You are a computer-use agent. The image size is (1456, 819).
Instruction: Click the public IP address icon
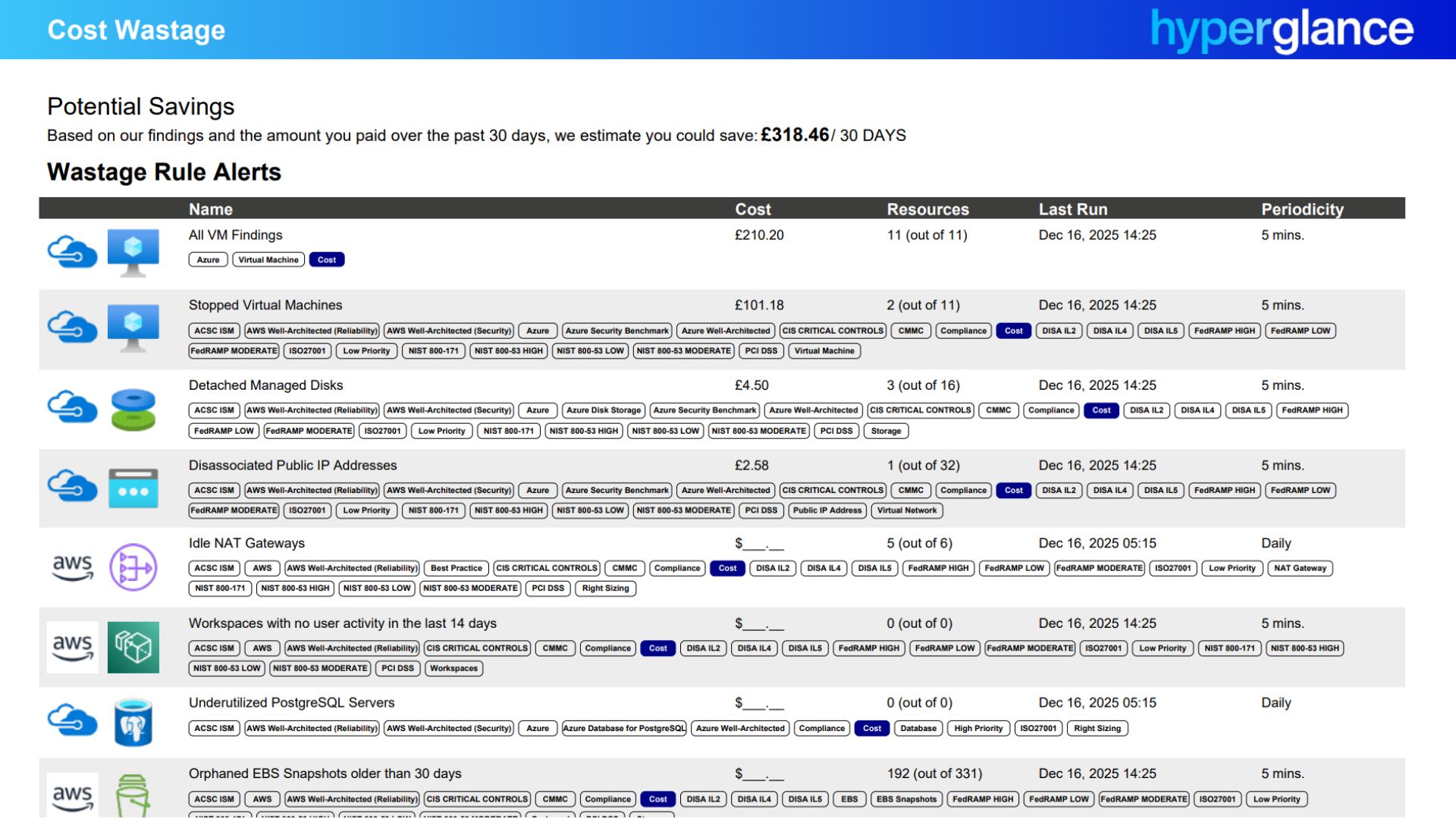click(133, 488)
